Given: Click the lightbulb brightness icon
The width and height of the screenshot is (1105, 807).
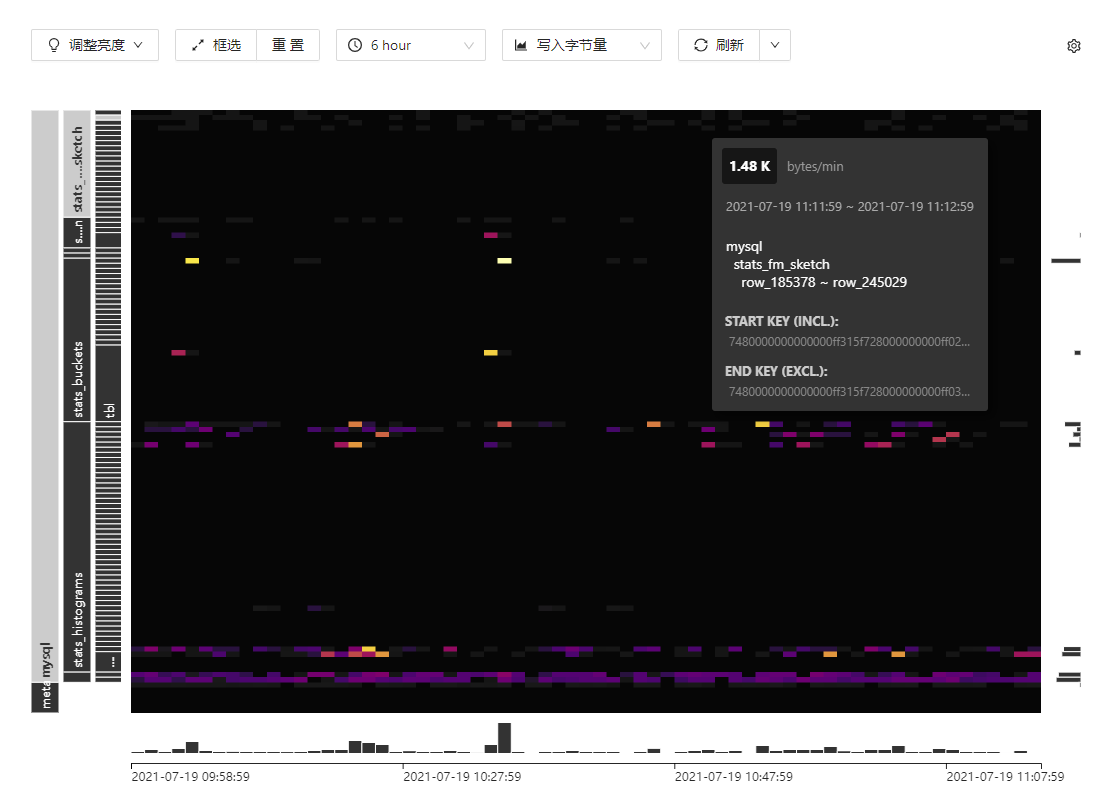Looking at the screenshot, I should click(52, 45).
